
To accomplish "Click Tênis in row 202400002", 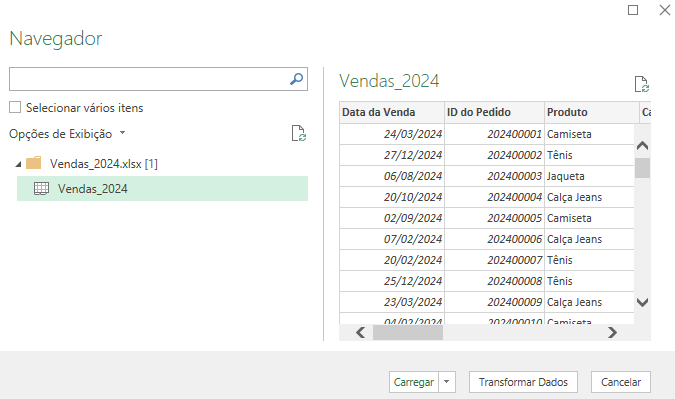I will coord(589,155).
